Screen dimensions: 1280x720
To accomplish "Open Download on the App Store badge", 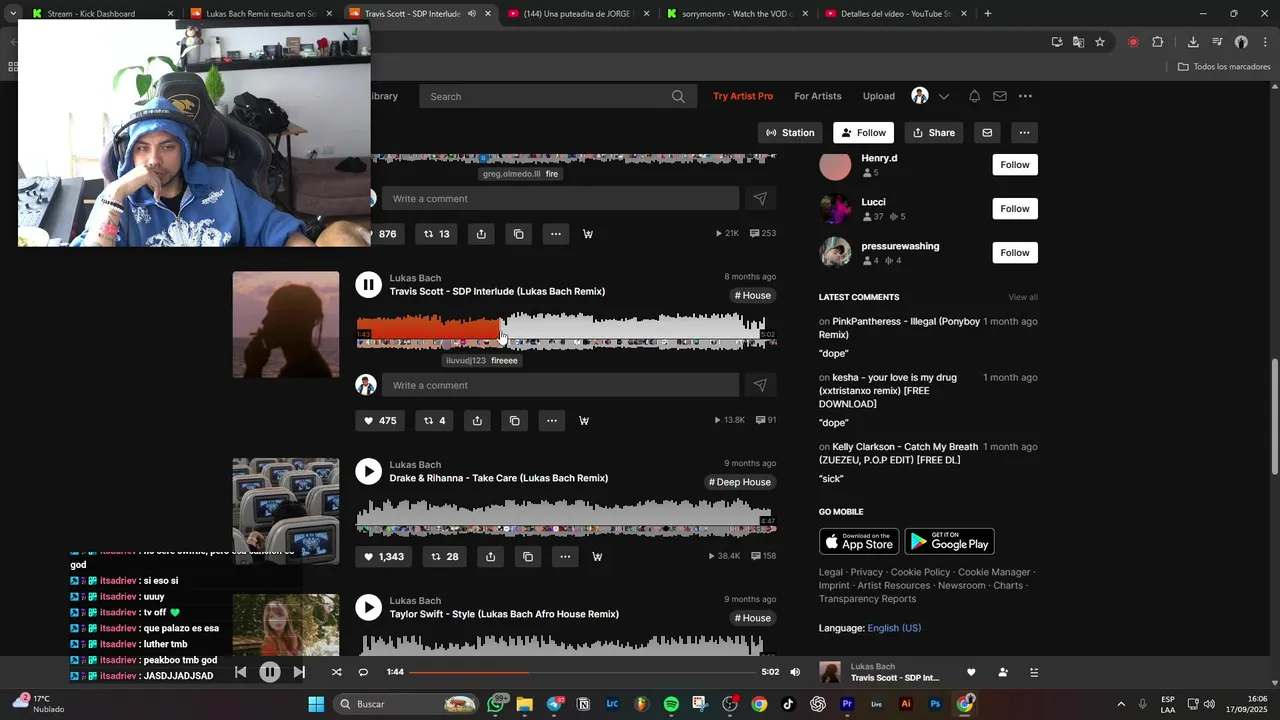I will tap(859, 541).
